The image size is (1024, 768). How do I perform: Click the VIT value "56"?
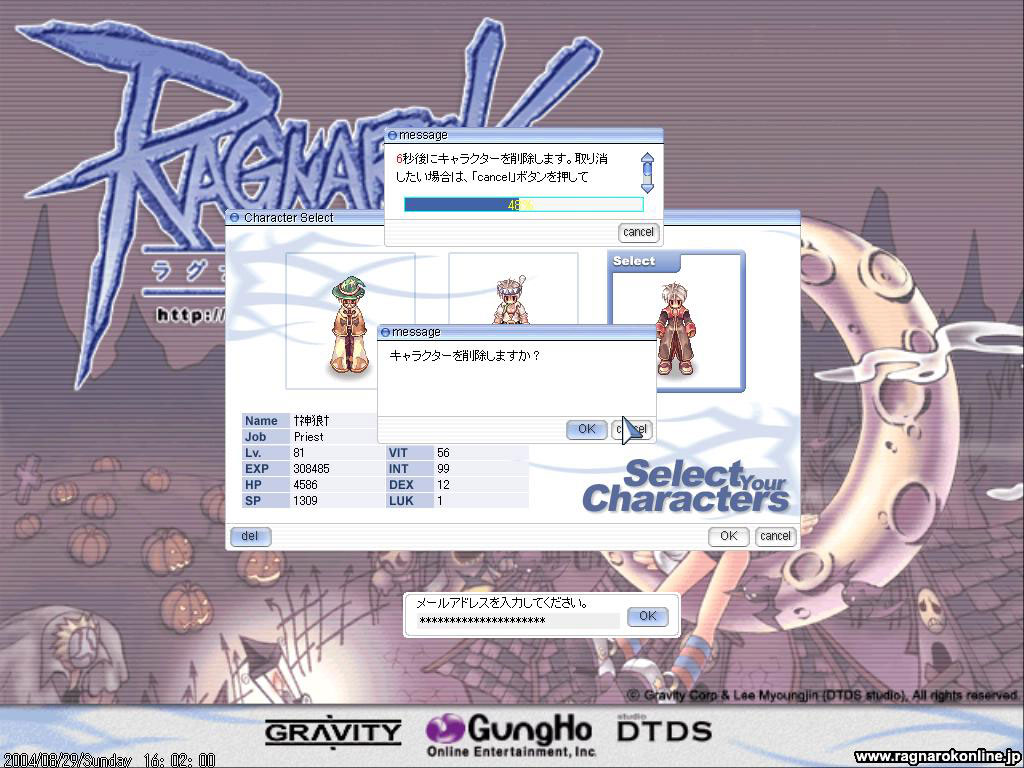coord(443,453)
